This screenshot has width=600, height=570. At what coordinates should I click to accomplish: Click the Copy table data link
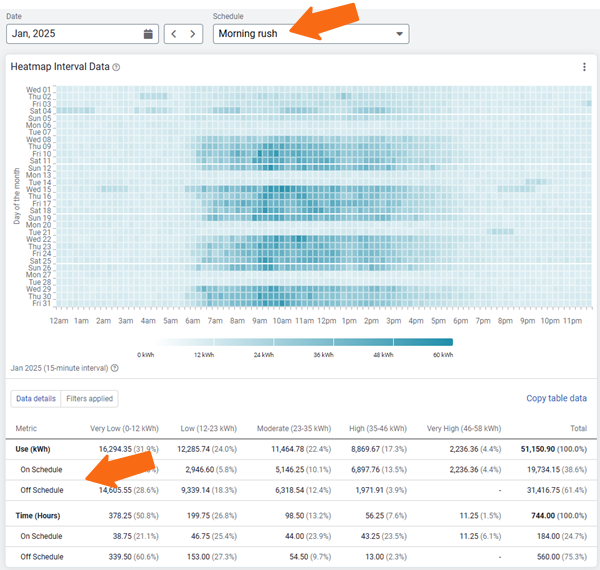click(x=556, y=399)
